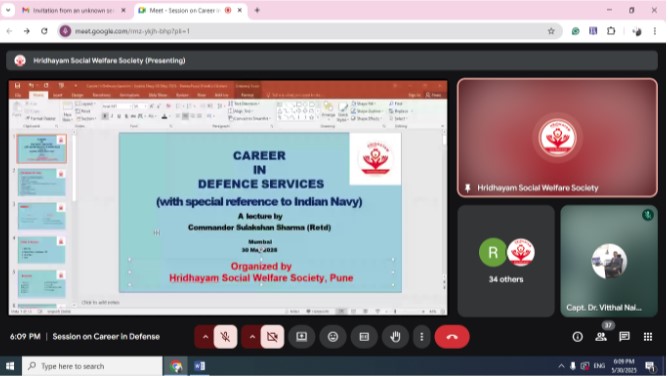The image size is (668, 377).
Task: Select slide 5 thumbnail in shared PowerPoint
Action: pyautogui.click(x=42, y=283)
